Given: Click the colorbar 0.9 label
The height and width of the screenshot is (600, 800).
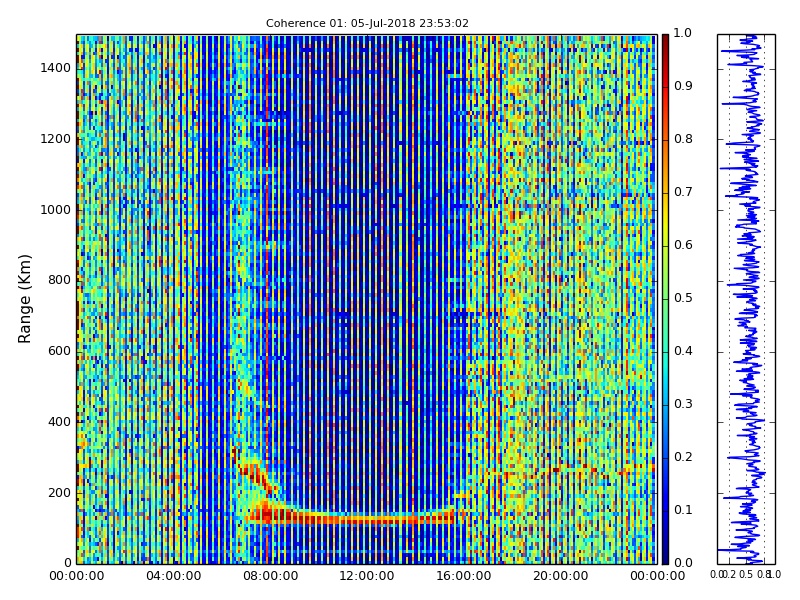Looking at the screenshot, I should [x=683, y=86].
